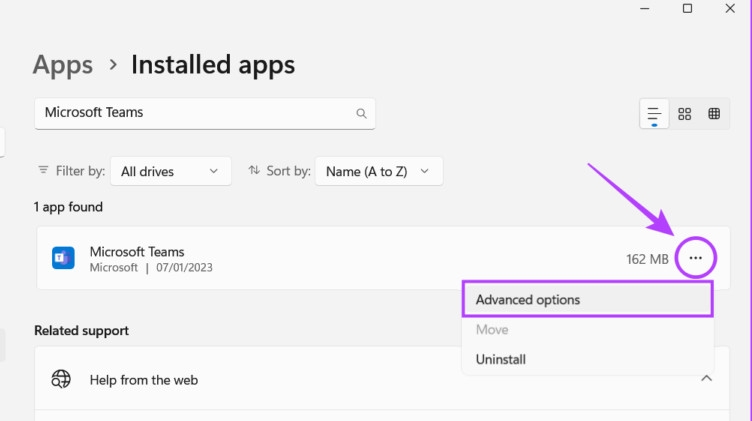Click the 162 MB size value

(x=647, y=259)
